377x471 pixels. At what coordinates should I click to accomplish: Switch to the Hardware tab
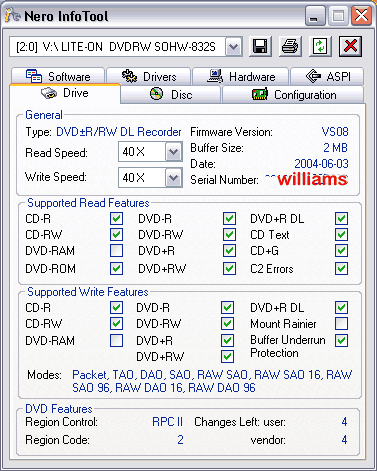[241, 76]
